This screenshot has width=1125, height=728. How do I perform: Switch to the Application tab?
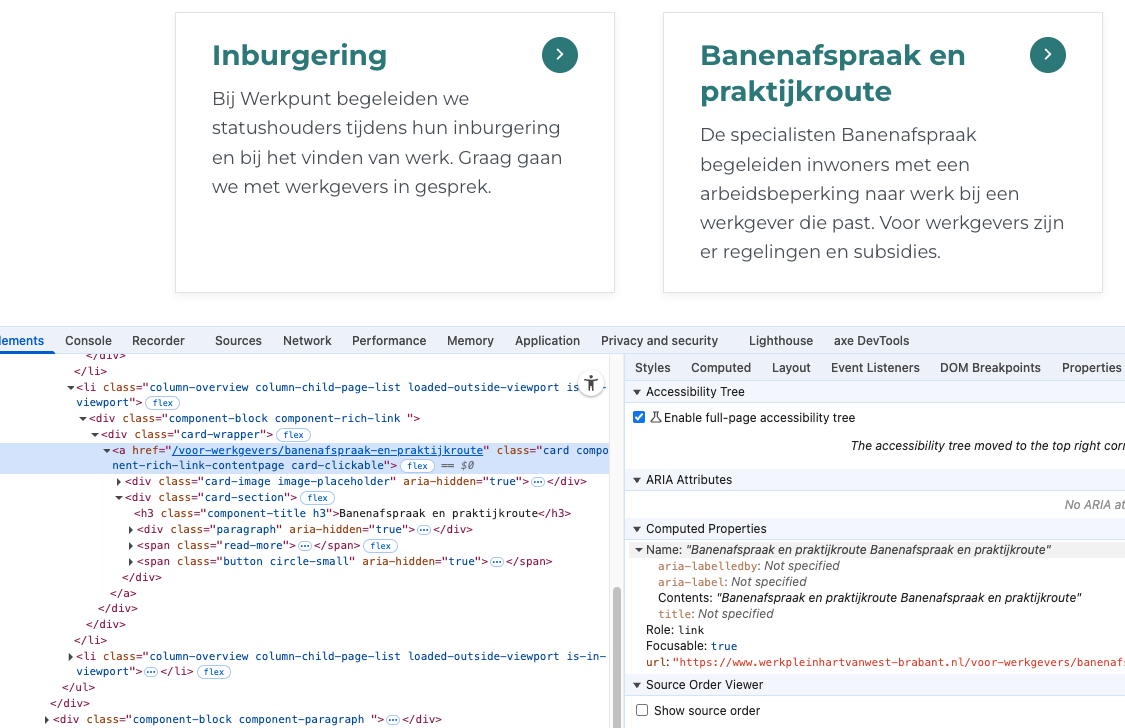(x=547, y=341)
